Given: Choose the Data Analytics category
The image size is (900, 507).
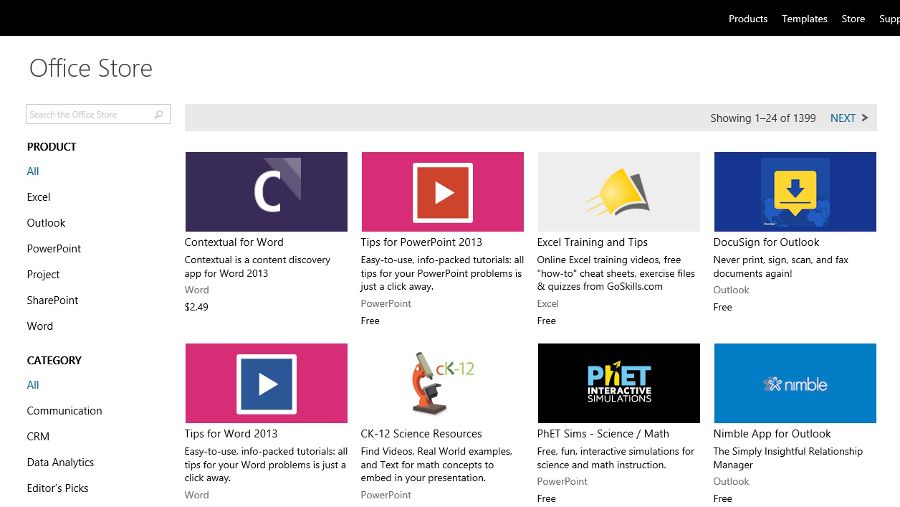Looking at the screenshot, I should click(60, 462).
